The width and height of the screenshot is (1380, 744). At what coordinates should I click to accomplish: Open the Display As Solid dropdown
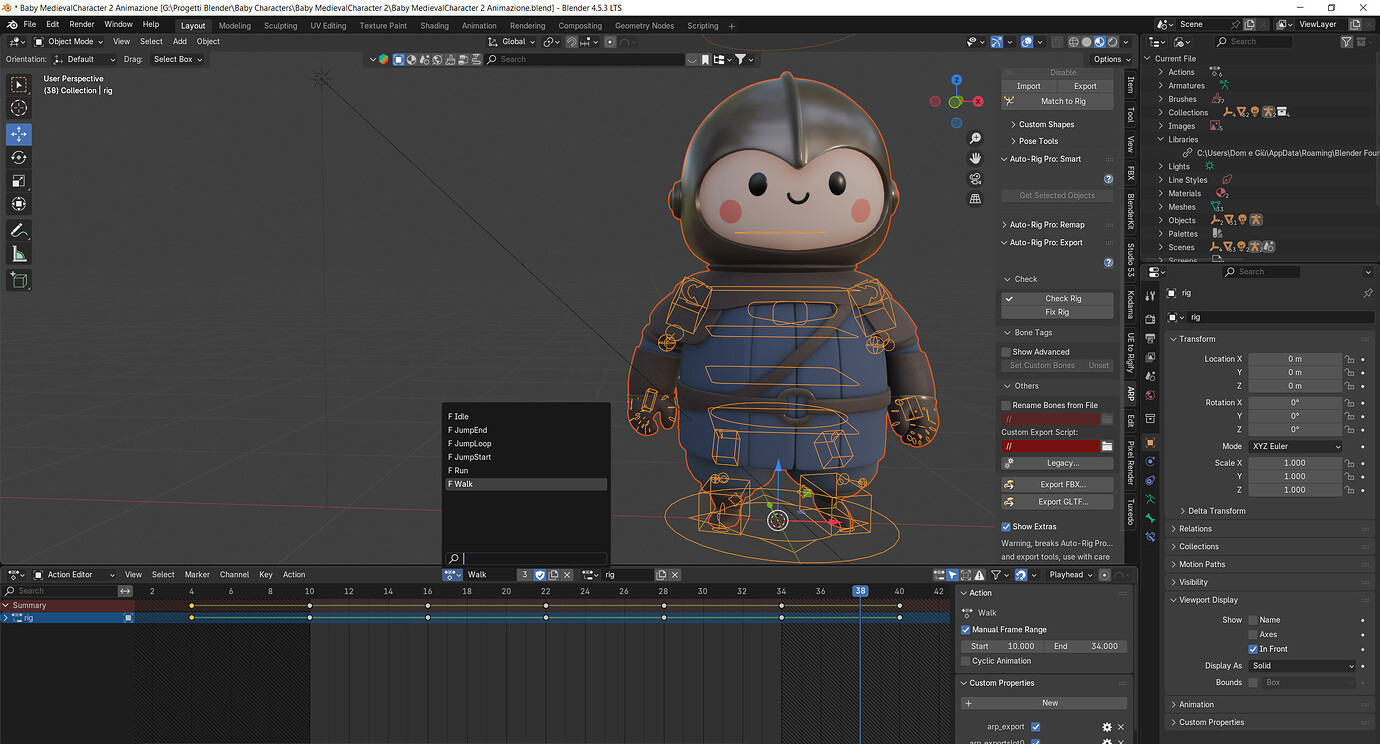click(x=1303, y=666)
